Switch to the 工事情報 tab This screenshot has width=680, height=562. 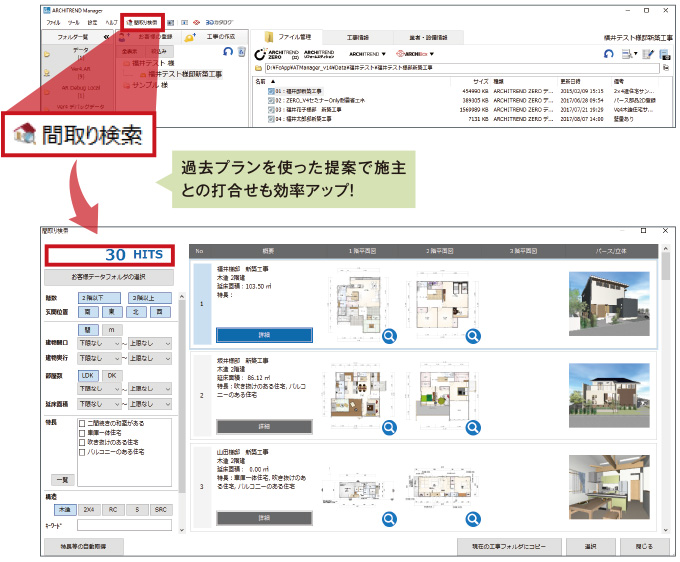358,38
